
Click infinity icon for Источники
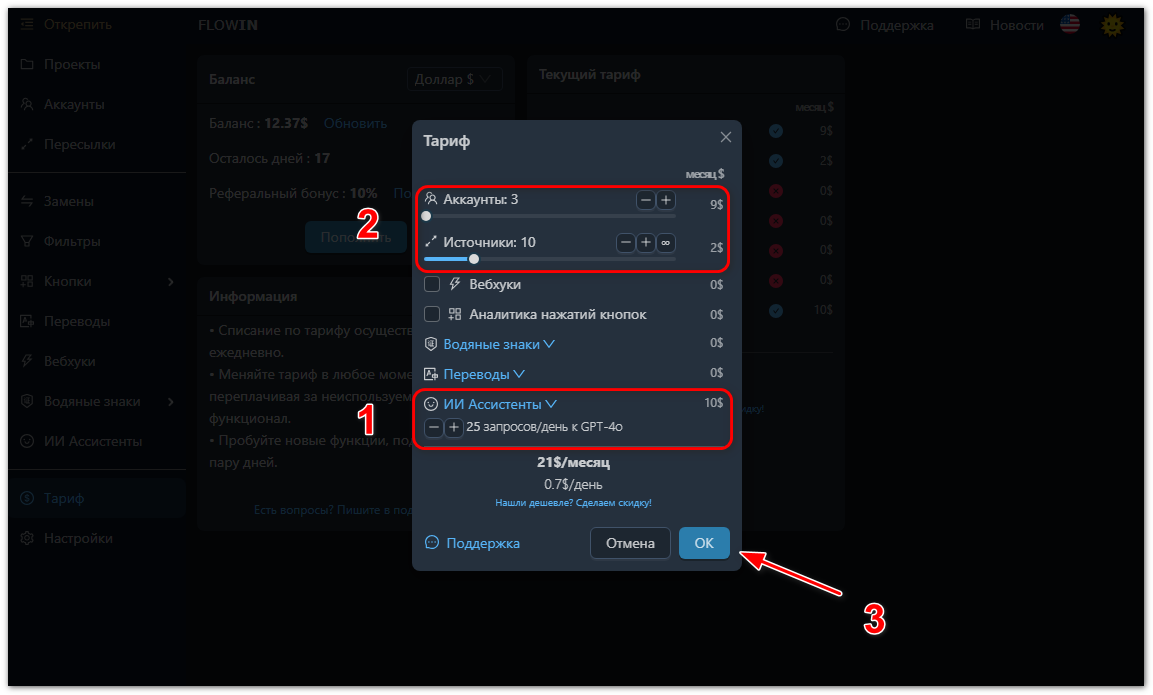[x=665, y=243]
